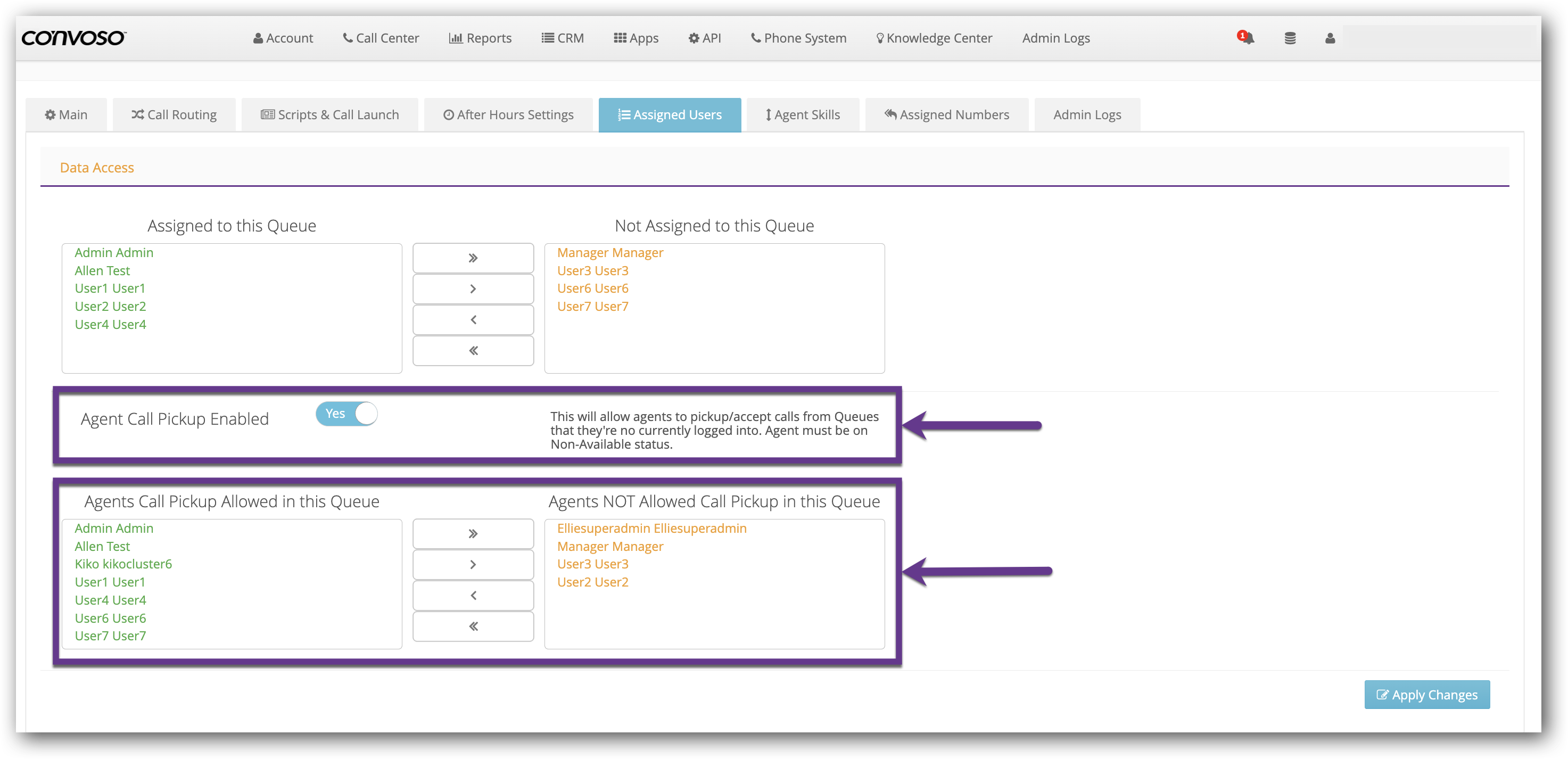Move selected user to Assigned list
The width and height of the screenshot is (1568, 759).
pos(473,319)
